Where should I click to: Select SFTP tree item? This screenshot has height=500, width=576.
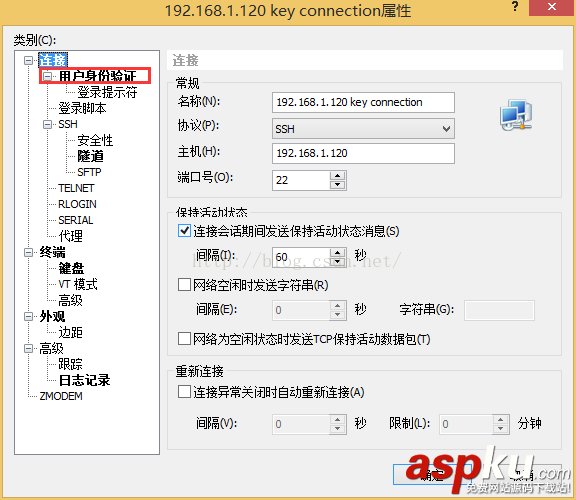[89, 172]
